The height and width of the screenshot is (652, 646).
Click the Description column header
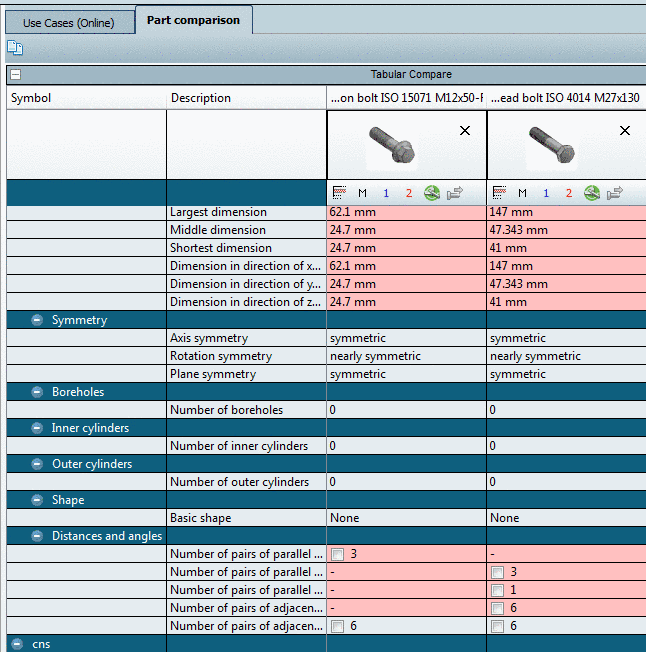pos(201,98)
